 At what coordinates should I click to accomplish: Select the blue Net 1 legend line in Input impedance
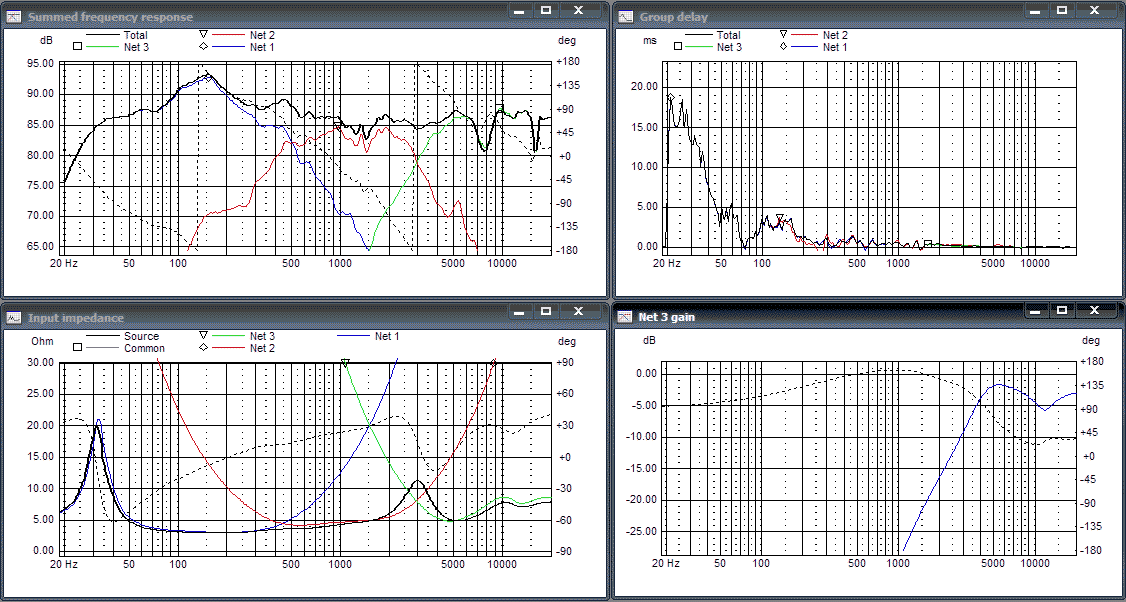pos(354,336)
